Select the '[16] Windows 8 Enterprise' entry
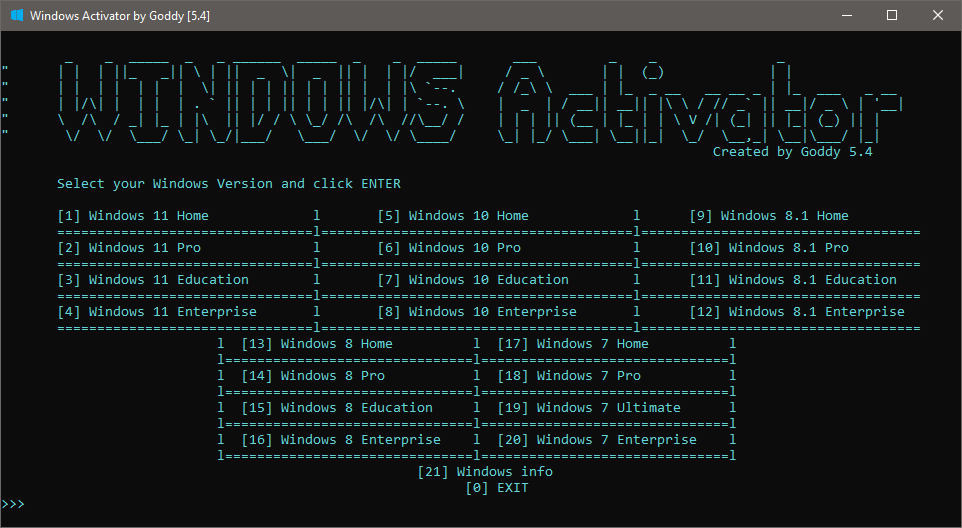962x528 pixels. 341,440
